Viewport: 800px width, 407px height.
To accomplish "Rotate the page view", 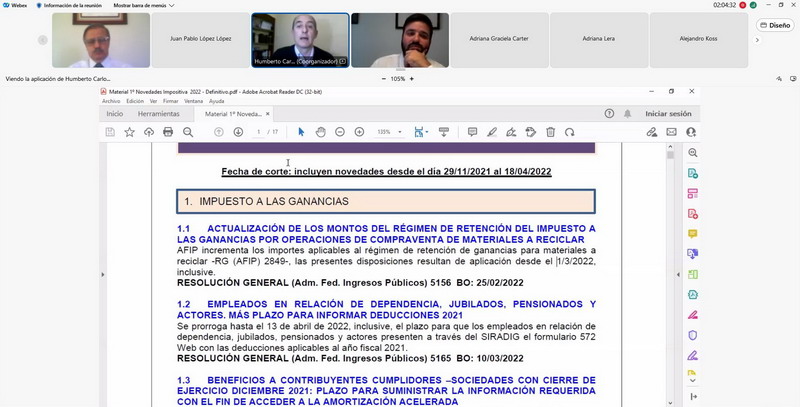I will 569,132.
